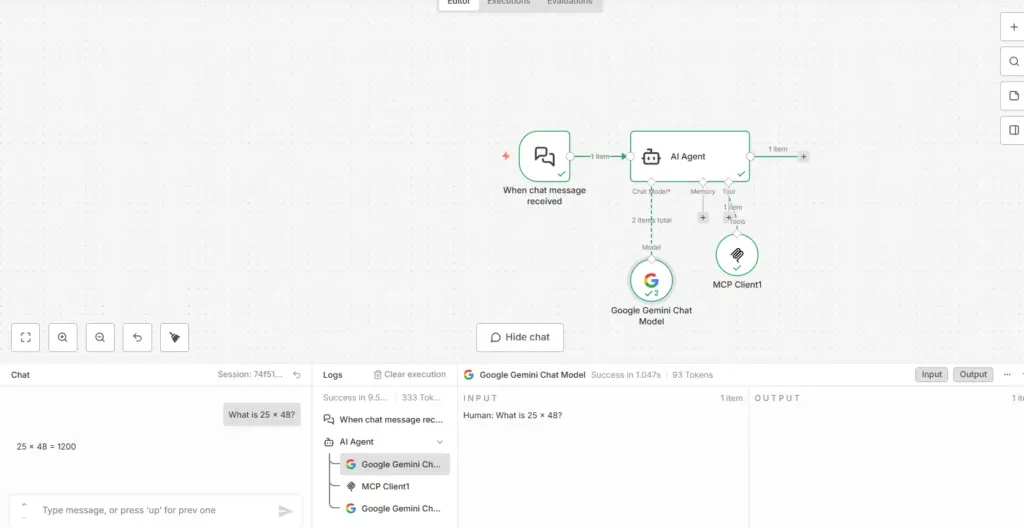Image resolution: width=1024 pixels, height=528 pixels.
Task: Toggle the Output view button
Action: (x=973, y=374)
